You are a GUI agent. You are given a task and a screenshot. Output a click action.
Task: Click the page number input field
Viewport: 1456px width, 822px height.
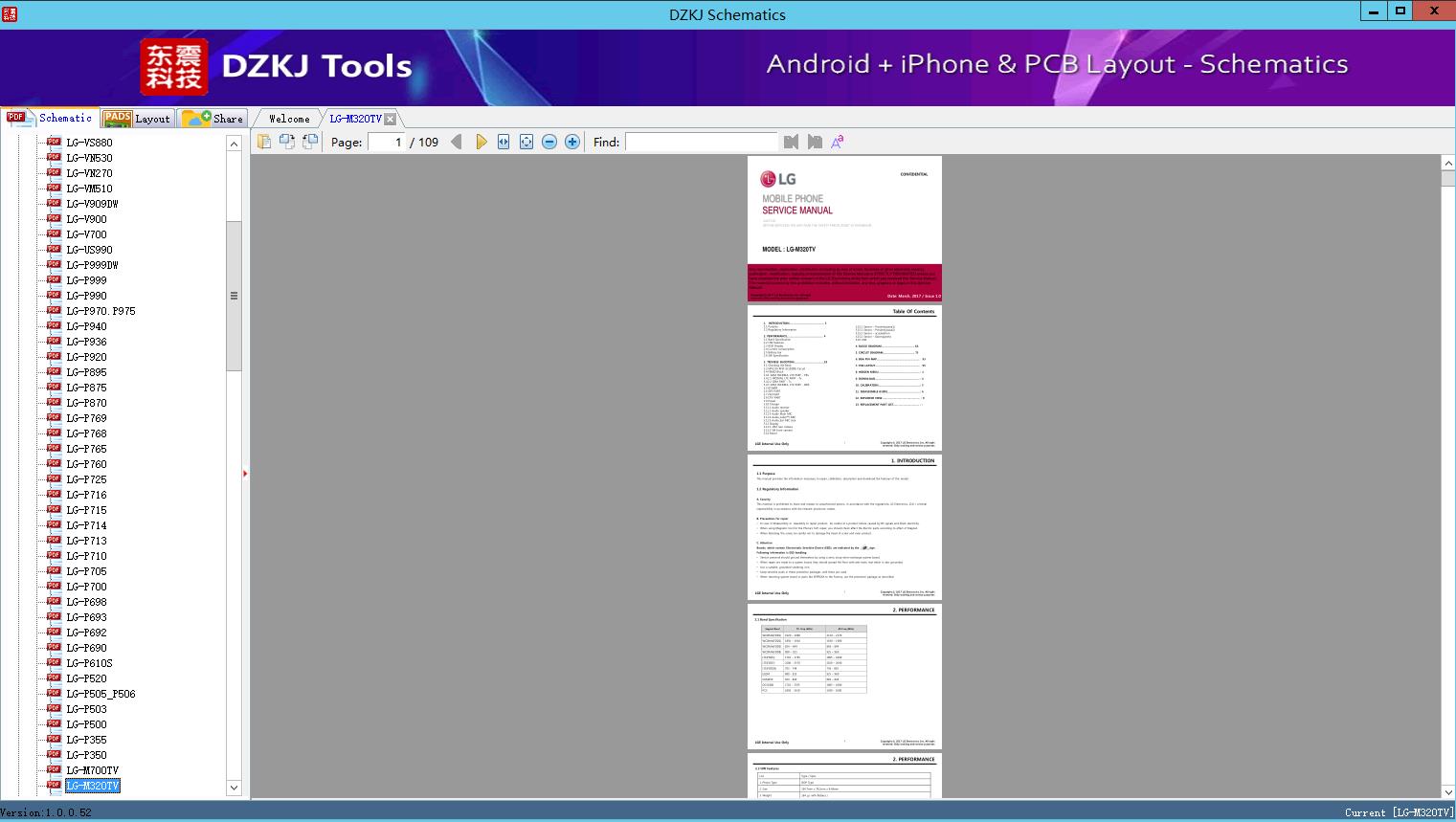coord(387,142)
